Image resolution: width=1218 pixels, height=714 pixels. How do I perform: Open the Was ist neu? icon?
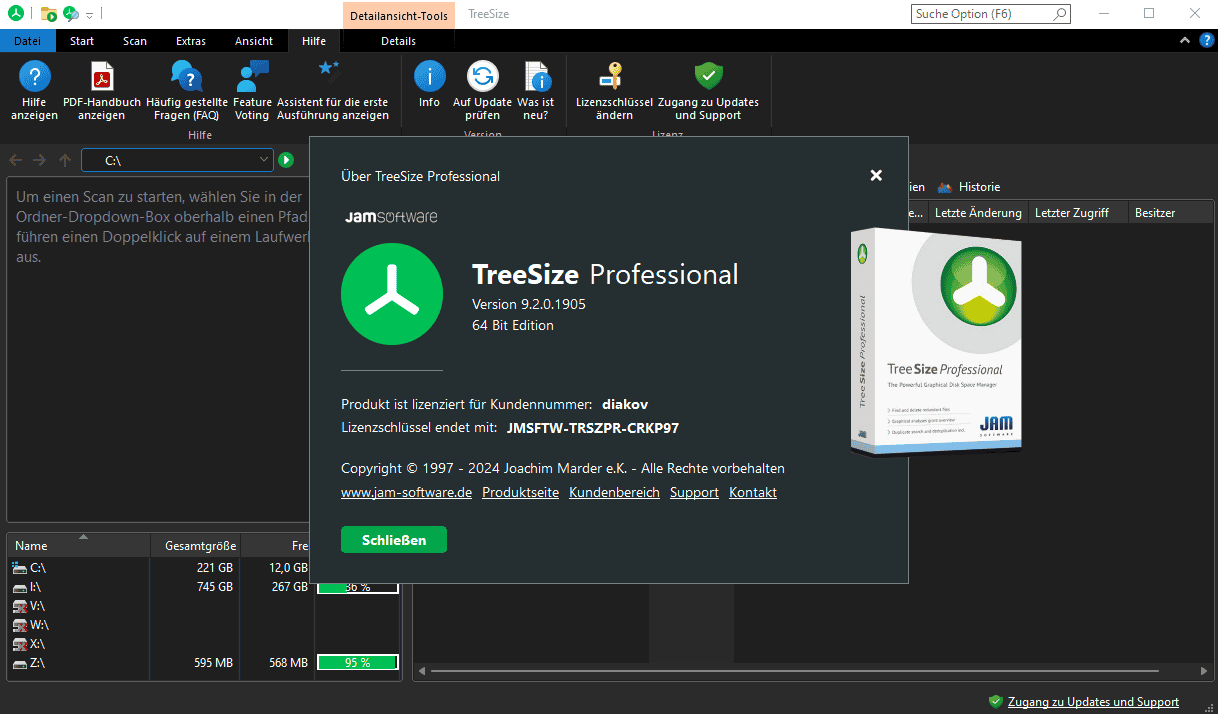tap(536, 76)
